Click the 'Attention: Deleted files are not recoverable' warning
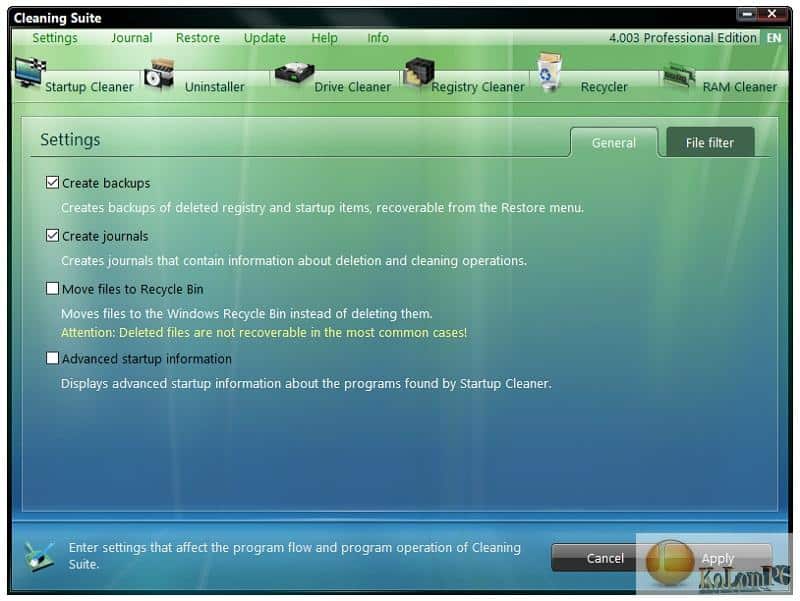 pos(264,333)
